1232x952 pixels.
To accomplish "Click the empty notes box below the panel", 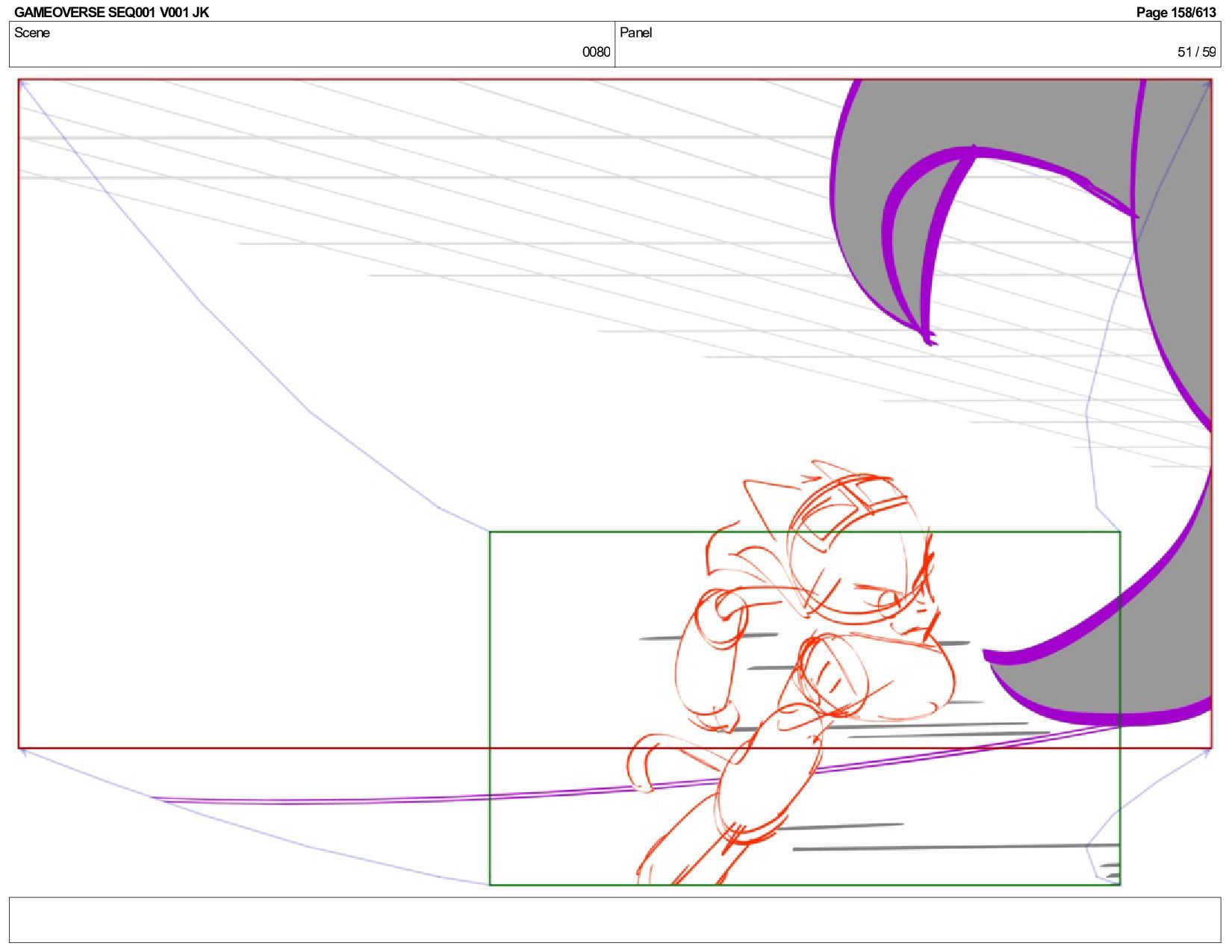I will click(x=615, y=919).
